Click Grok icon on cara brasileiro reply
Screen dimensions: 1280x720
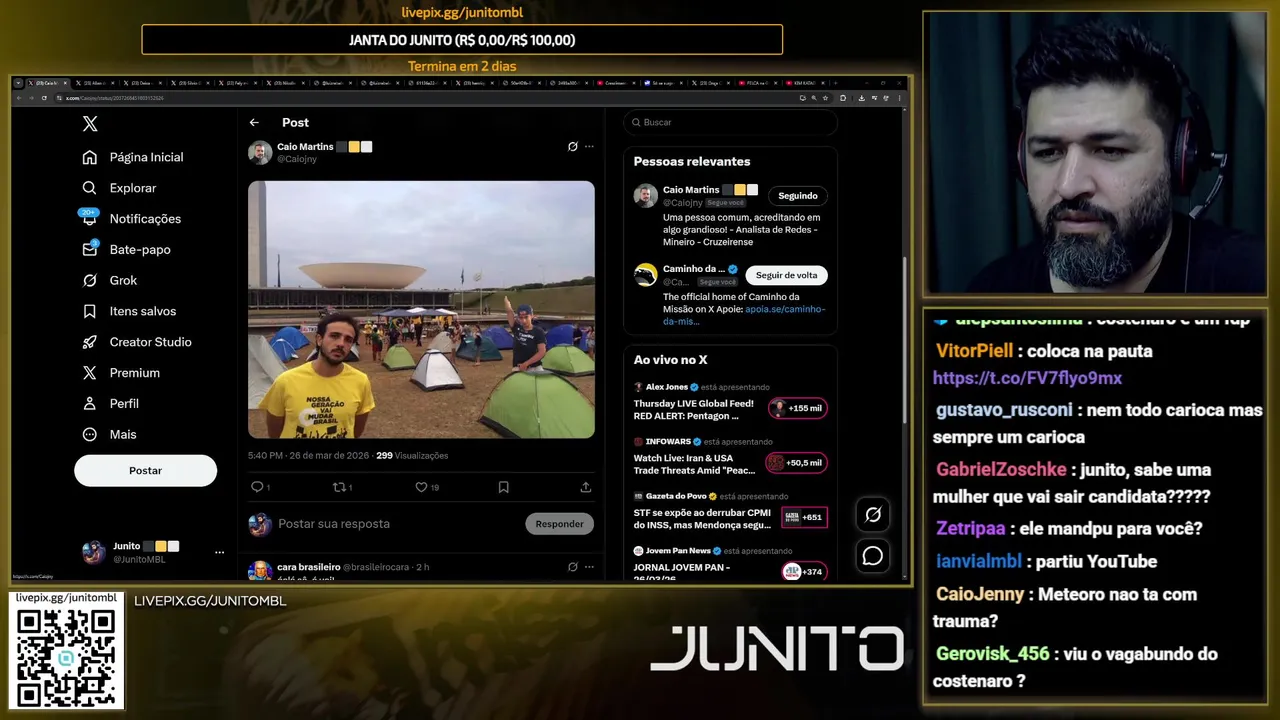(x=572, y=567)
